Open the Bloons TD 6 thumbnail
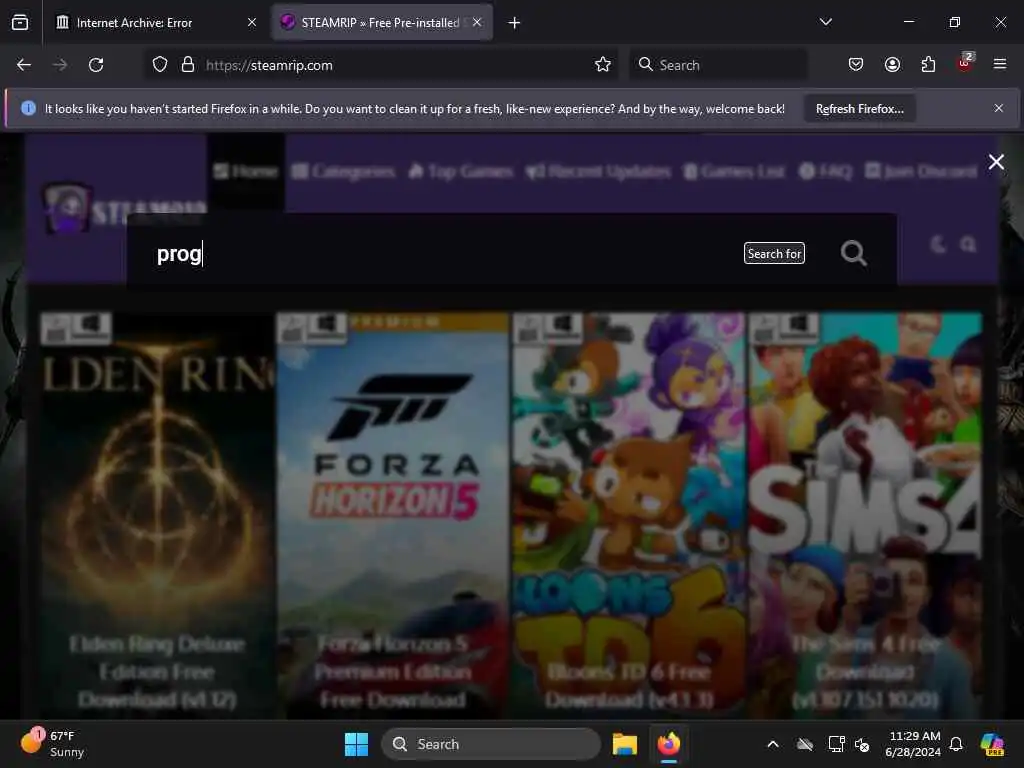This screenshot has height=768, width=1024. pos(629,515)
